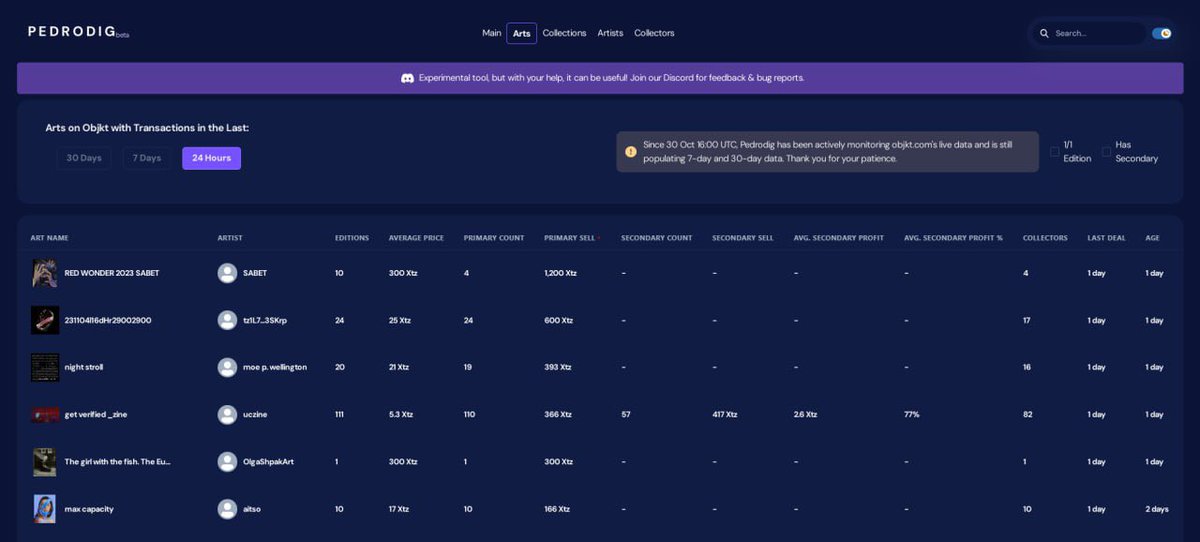This screenshot has width=1200, height=542.
Task: Sort by Average Price column header
Action: click(x=416, y=238)
